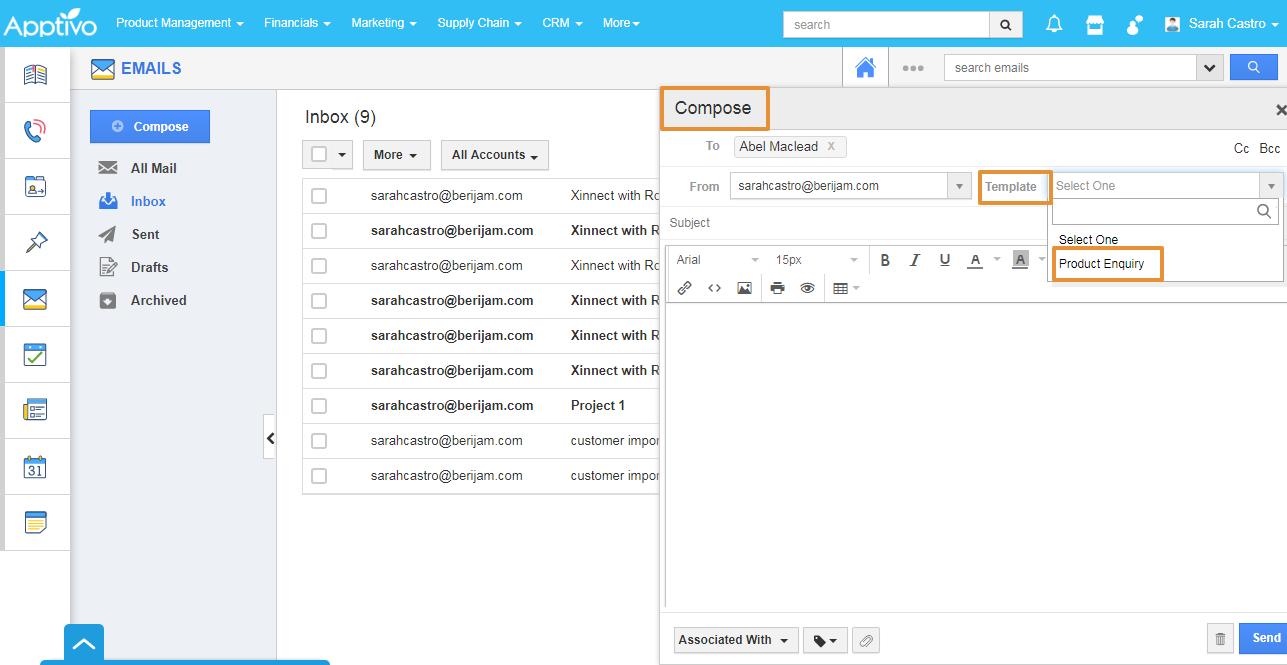Expand the Associated With dropdown
This screenshot has height=665, width=1287.
pyautogui.click(x=734, y=640)
